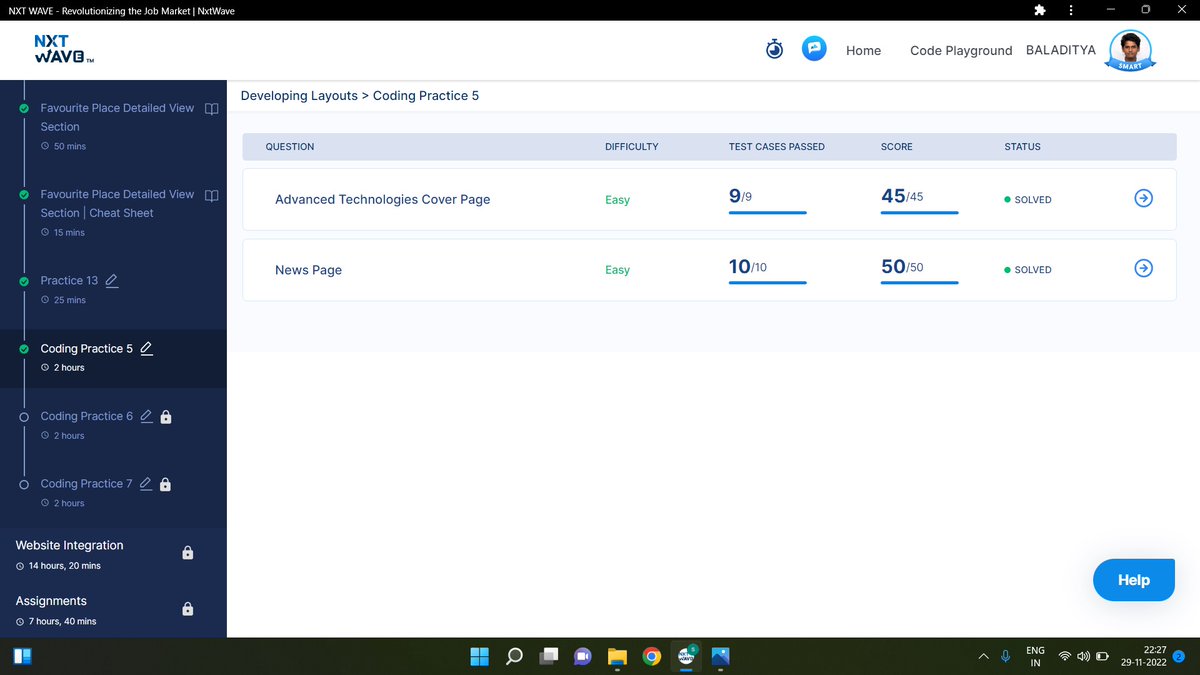This screenshot has height=675, width=1200.
Task: Select Coding Practice 7 in sidebar
Action: point(86,484)
